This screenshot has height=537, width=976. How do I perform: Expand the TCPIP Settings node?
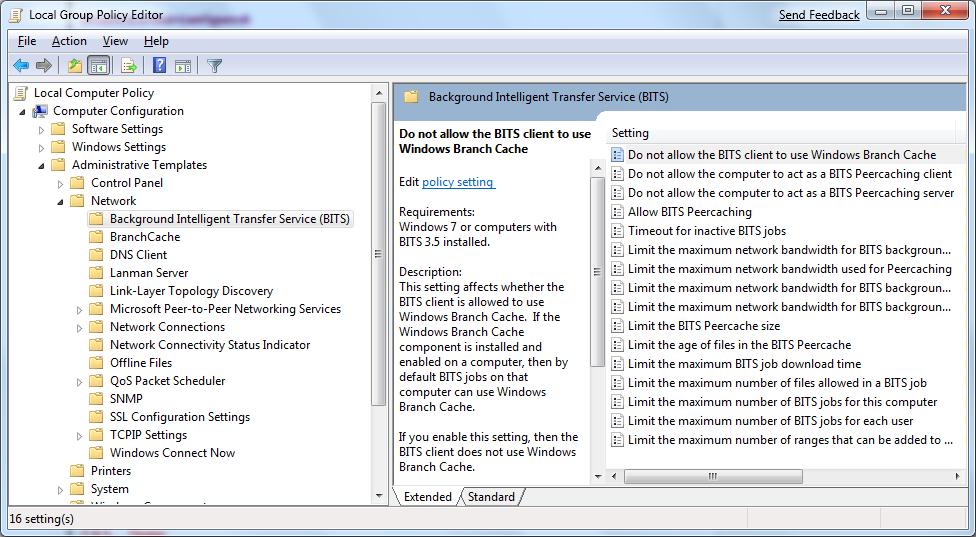pyautogui.click(x=79, y=436)
